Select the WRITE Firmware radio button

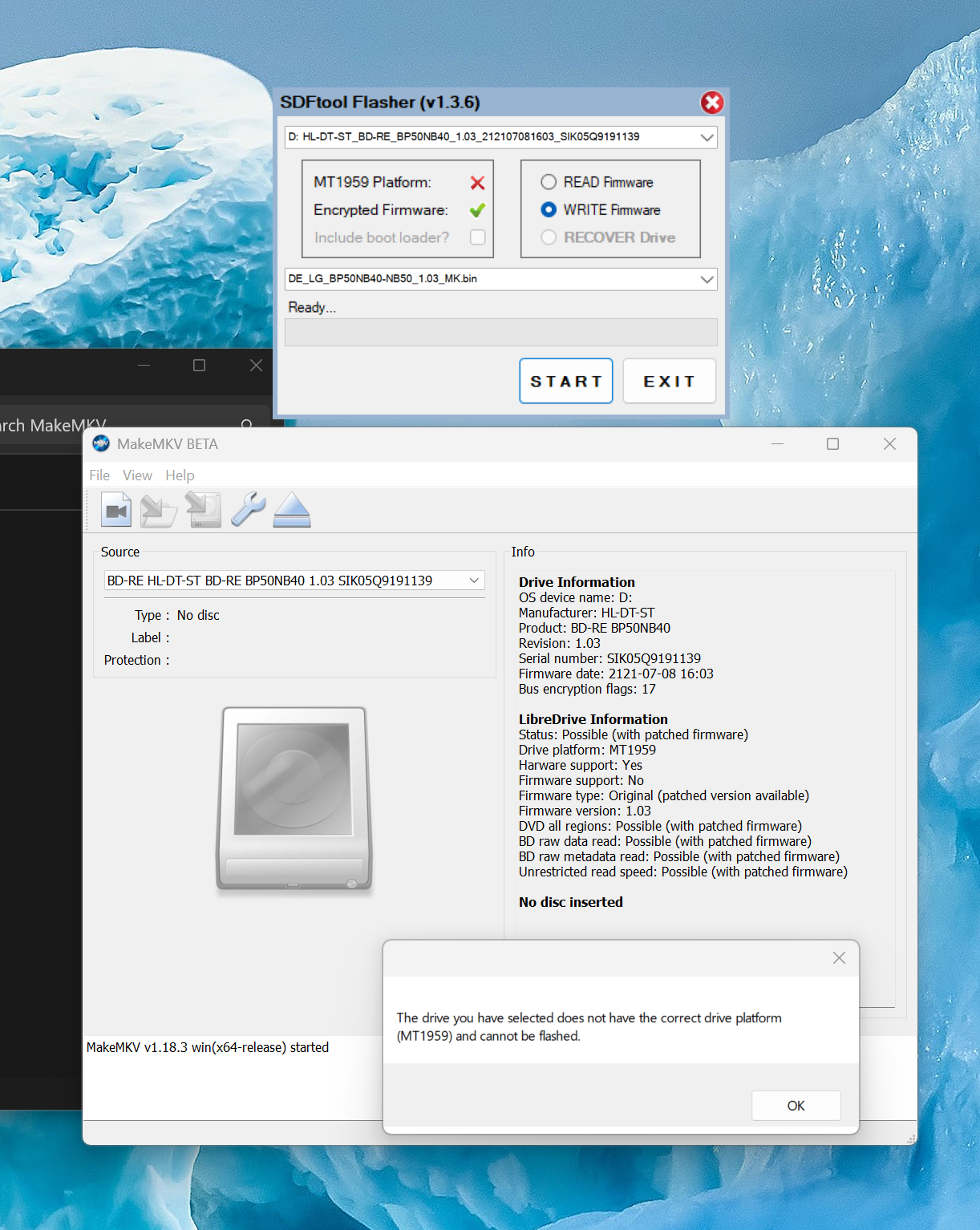tap(549, 209)
